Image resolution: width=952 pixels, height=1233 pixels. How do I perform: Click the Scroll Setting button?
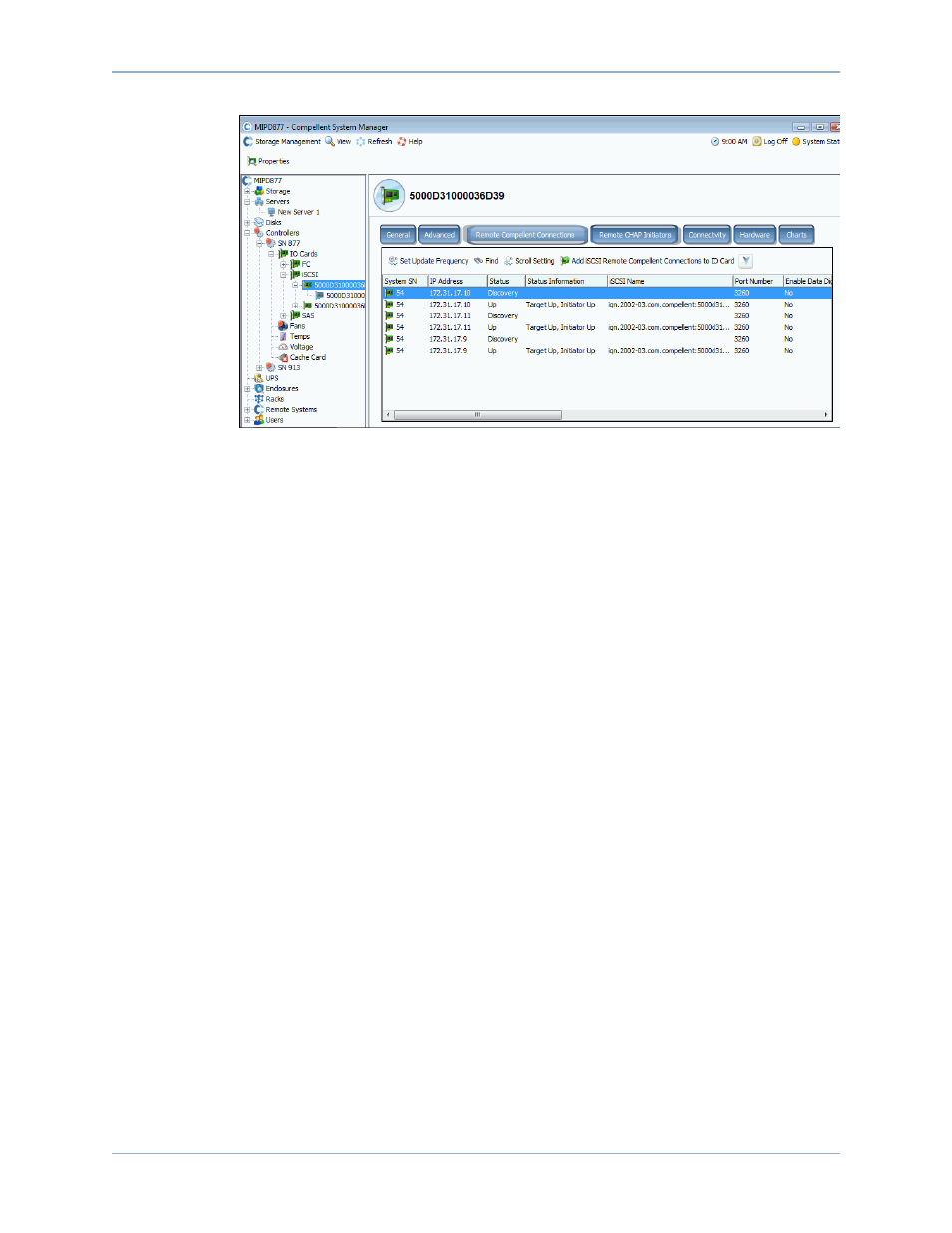click(x=529, y=261)
